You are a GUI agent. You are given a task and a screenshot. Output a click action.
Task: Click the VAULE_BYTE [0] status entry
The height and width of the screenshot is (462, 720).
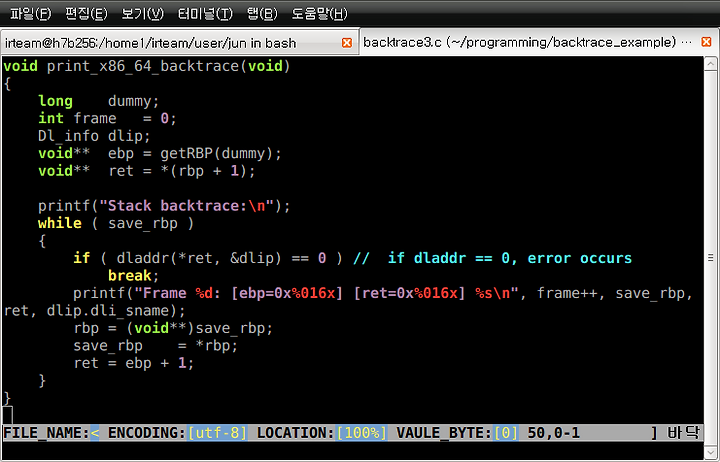click(457, 433)
